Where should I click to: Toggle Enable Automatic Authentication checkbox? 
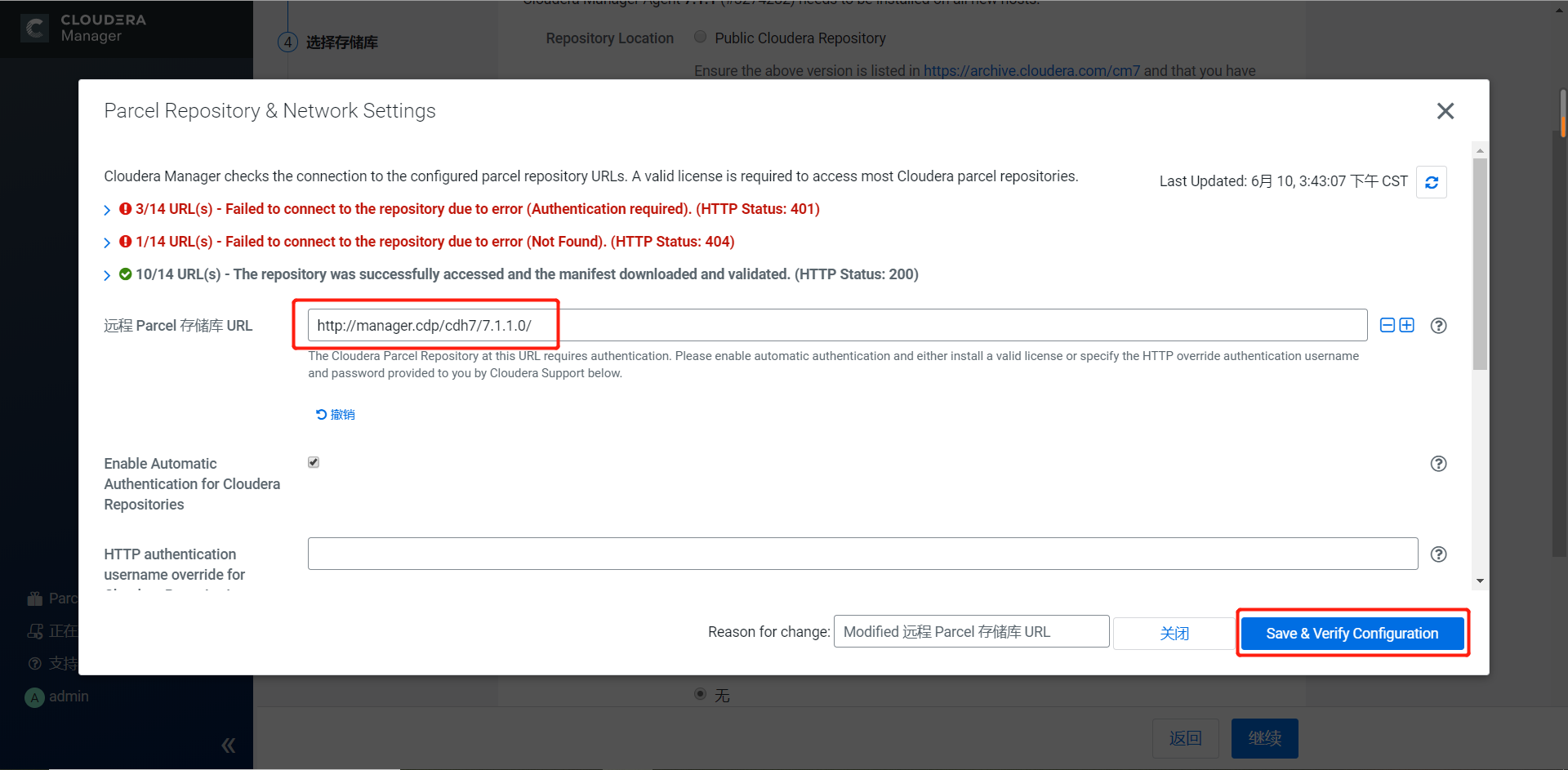[314, 462]
